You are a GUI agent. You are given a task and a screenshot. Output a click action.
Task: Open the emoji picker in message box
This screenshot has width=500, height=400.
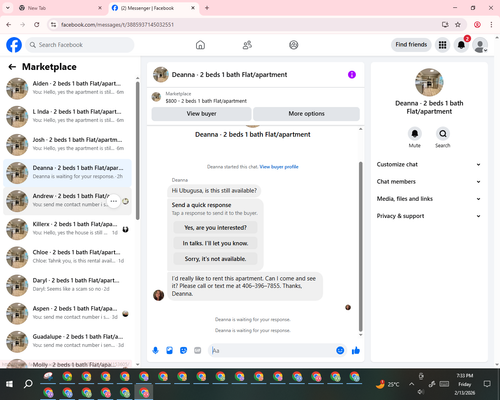tap(340, 350)
